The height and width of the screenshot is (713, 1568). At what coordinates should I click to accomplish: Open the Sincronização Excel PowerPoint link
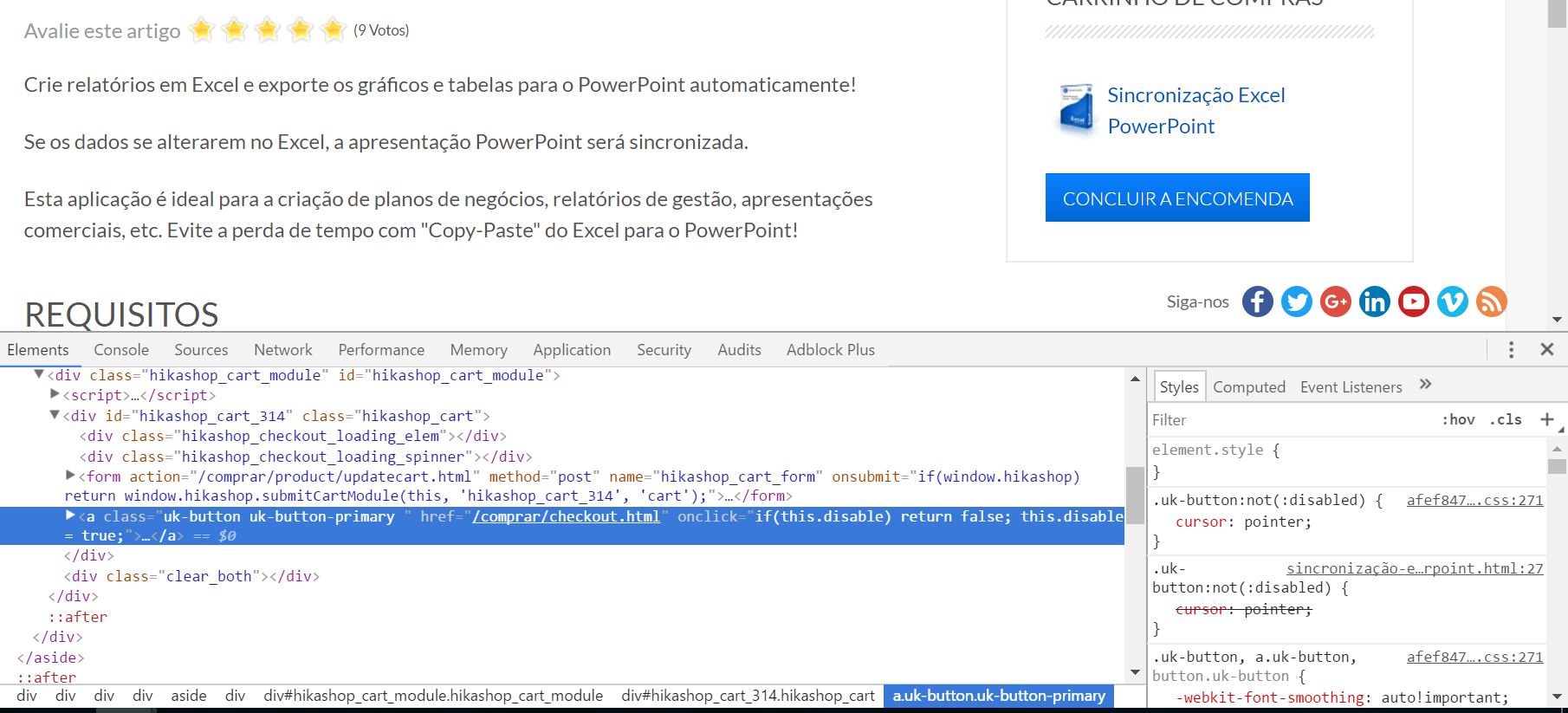(1195, 111)
